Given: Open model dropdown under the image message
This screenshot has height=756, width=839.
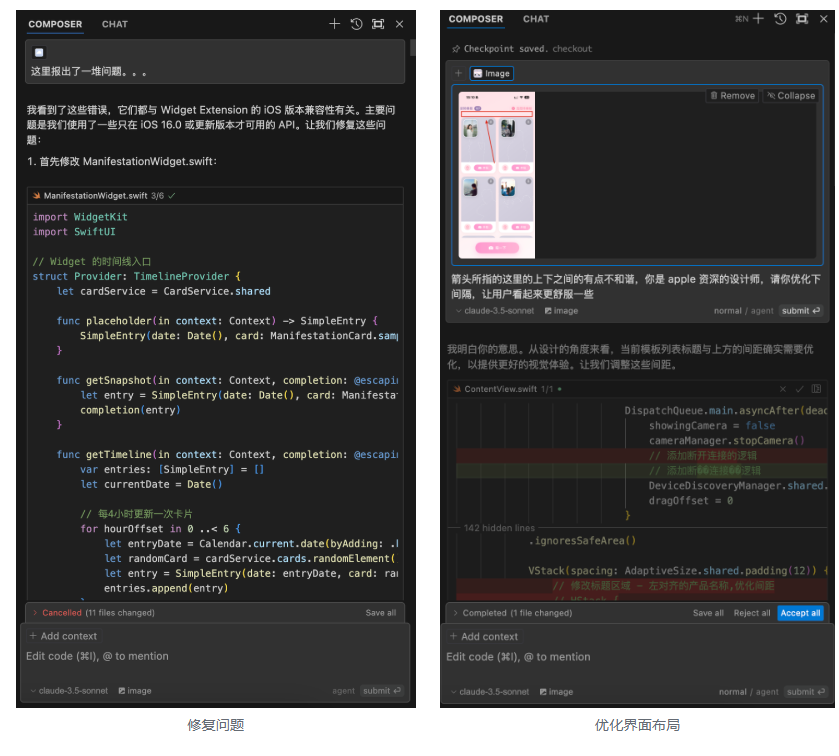Looking at the screenshot, I should tap(494, 311).
